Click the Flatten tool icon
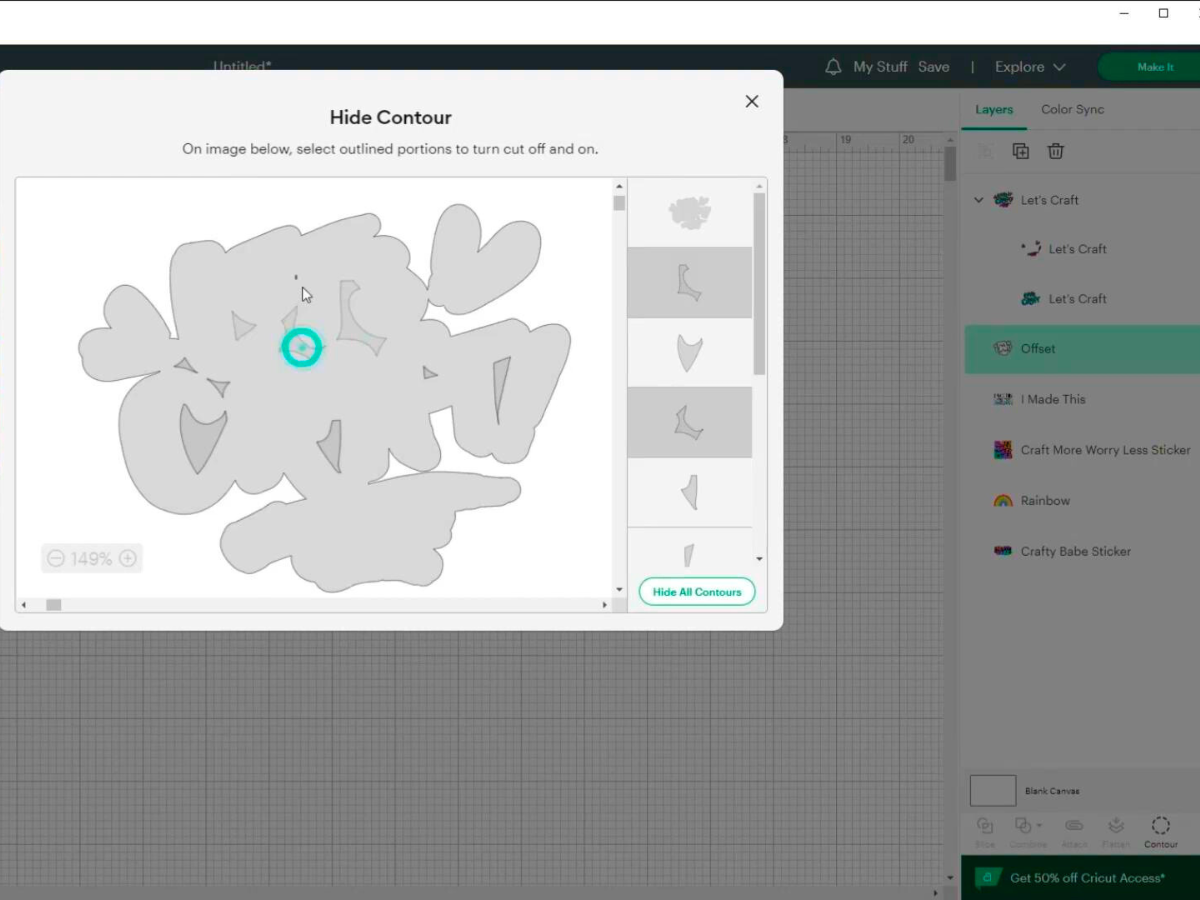Screen dimensions: 1200x900 pyautogui.click(x=1116, y=826)
